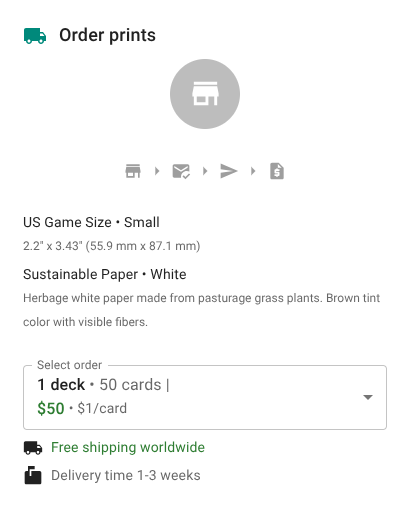Click chevron arrow after mail icon
The image size is (409, 508).
(205, 171)
